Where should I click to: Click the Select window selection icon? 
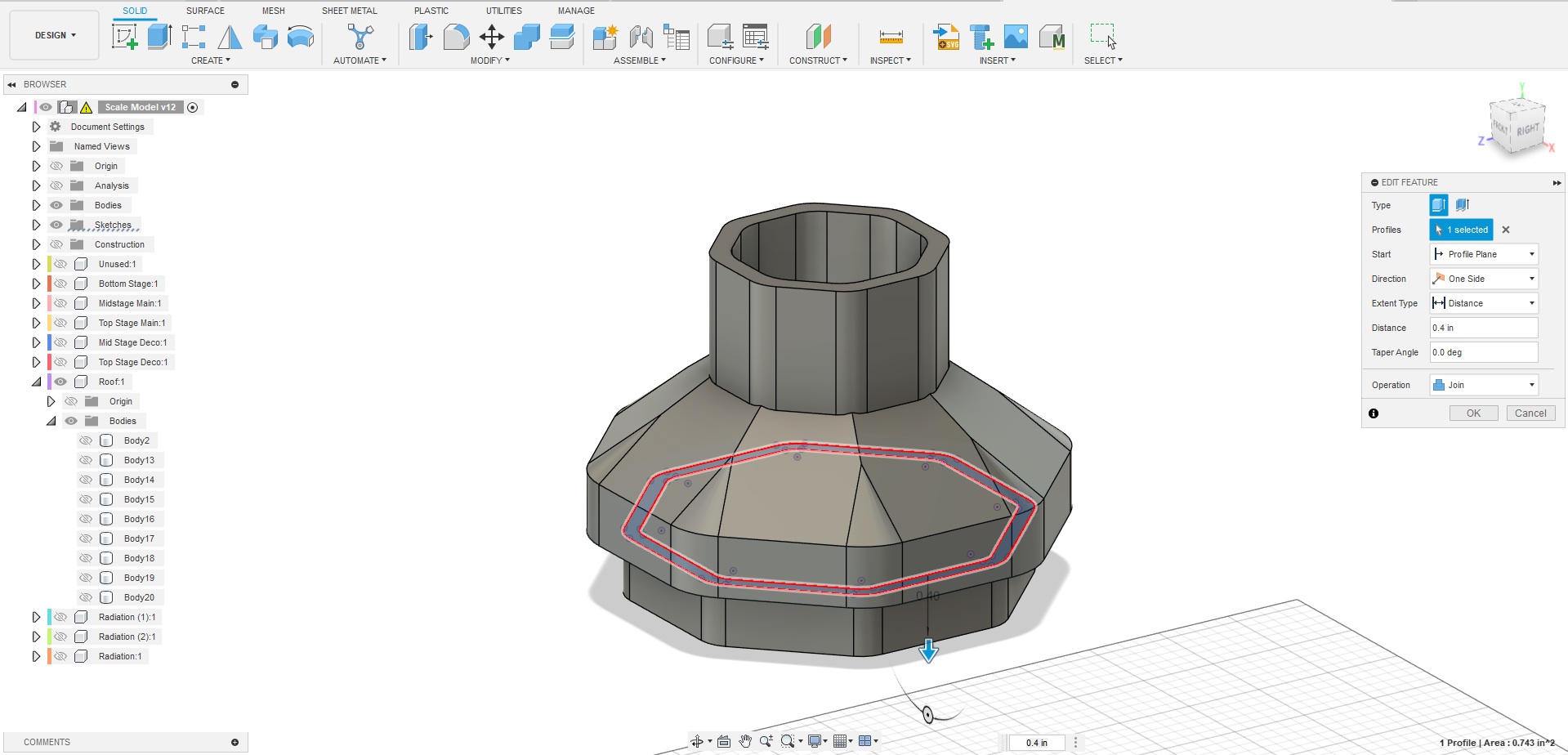pos(1103,37)
